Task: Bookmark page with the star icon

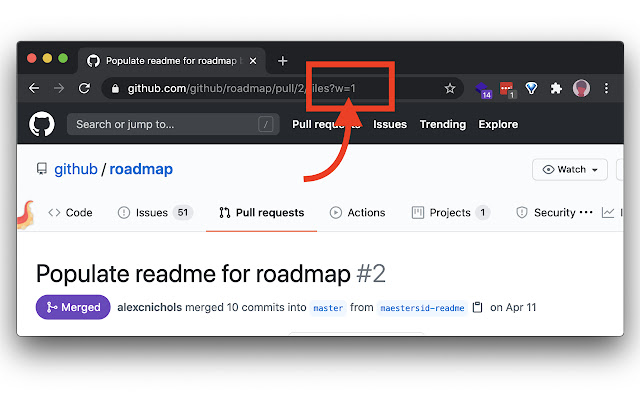Action: tap(450, 88)
